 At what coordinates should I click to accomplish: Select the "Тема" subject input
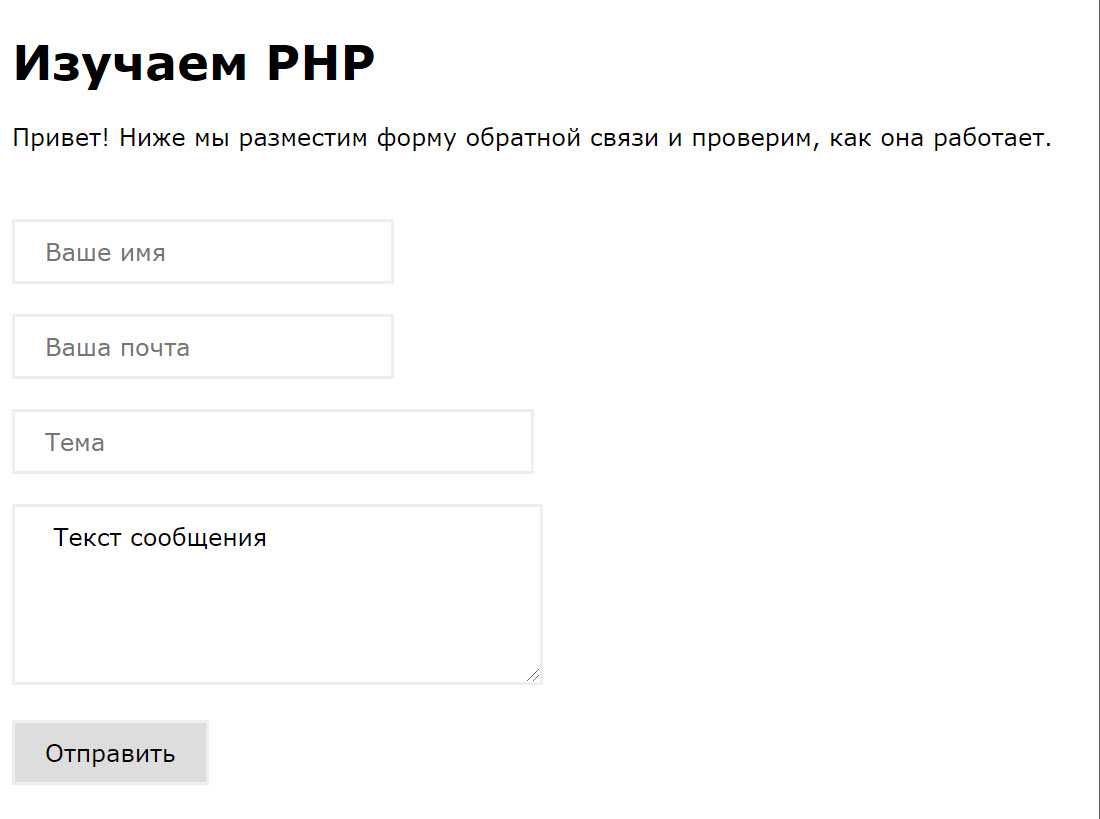(x=272, y=442)
